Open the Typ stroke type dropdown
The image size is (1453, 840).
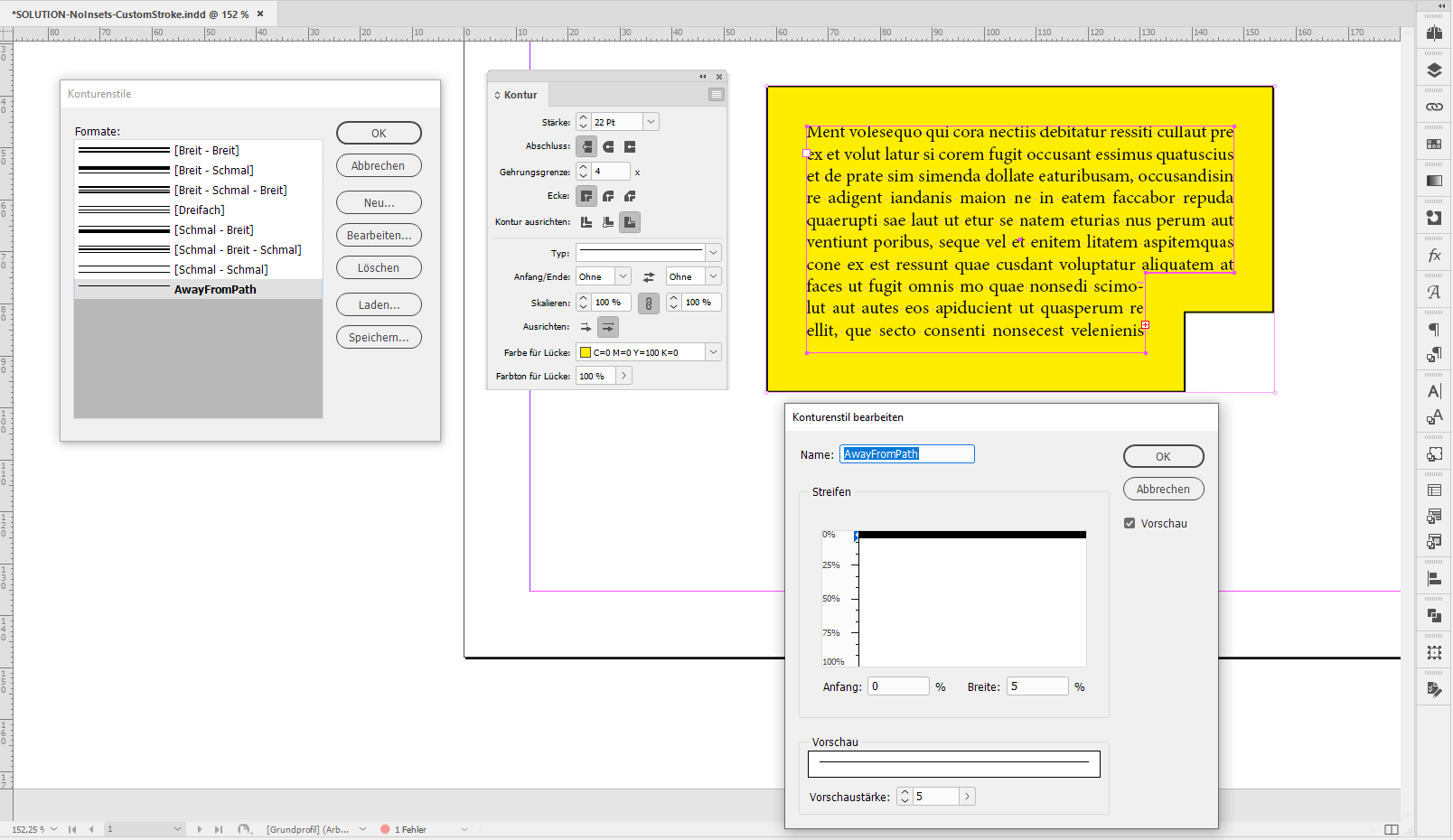[713, 253]
